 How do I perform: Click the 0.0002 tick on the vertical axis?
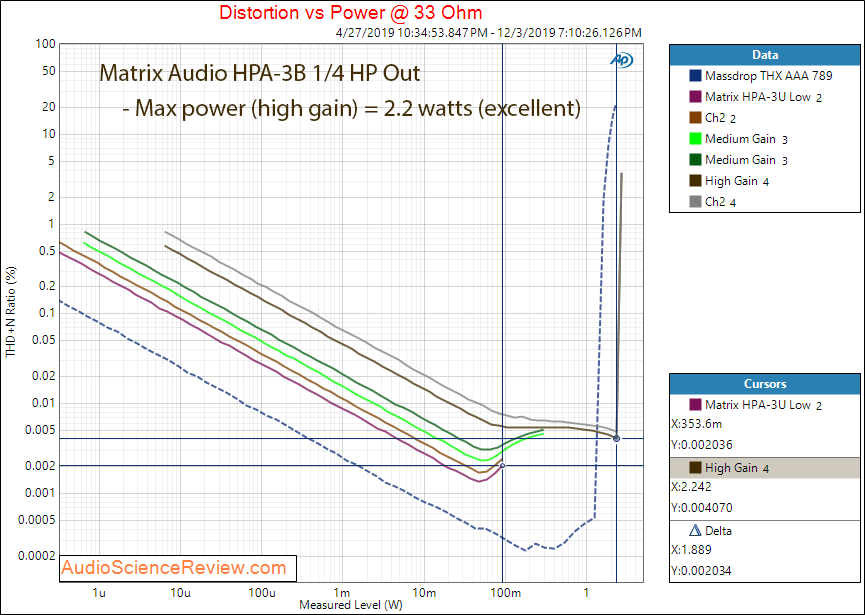click(x=37, y=556)
